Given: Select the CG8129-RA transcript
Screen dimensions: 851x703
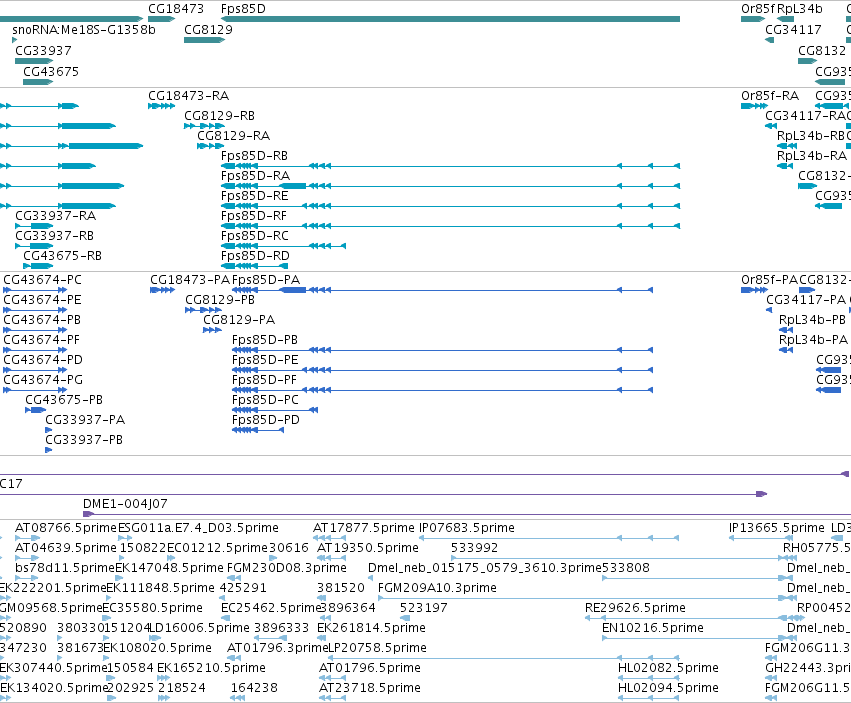Looking at the screenshot, I should click(x=211, y=146).
